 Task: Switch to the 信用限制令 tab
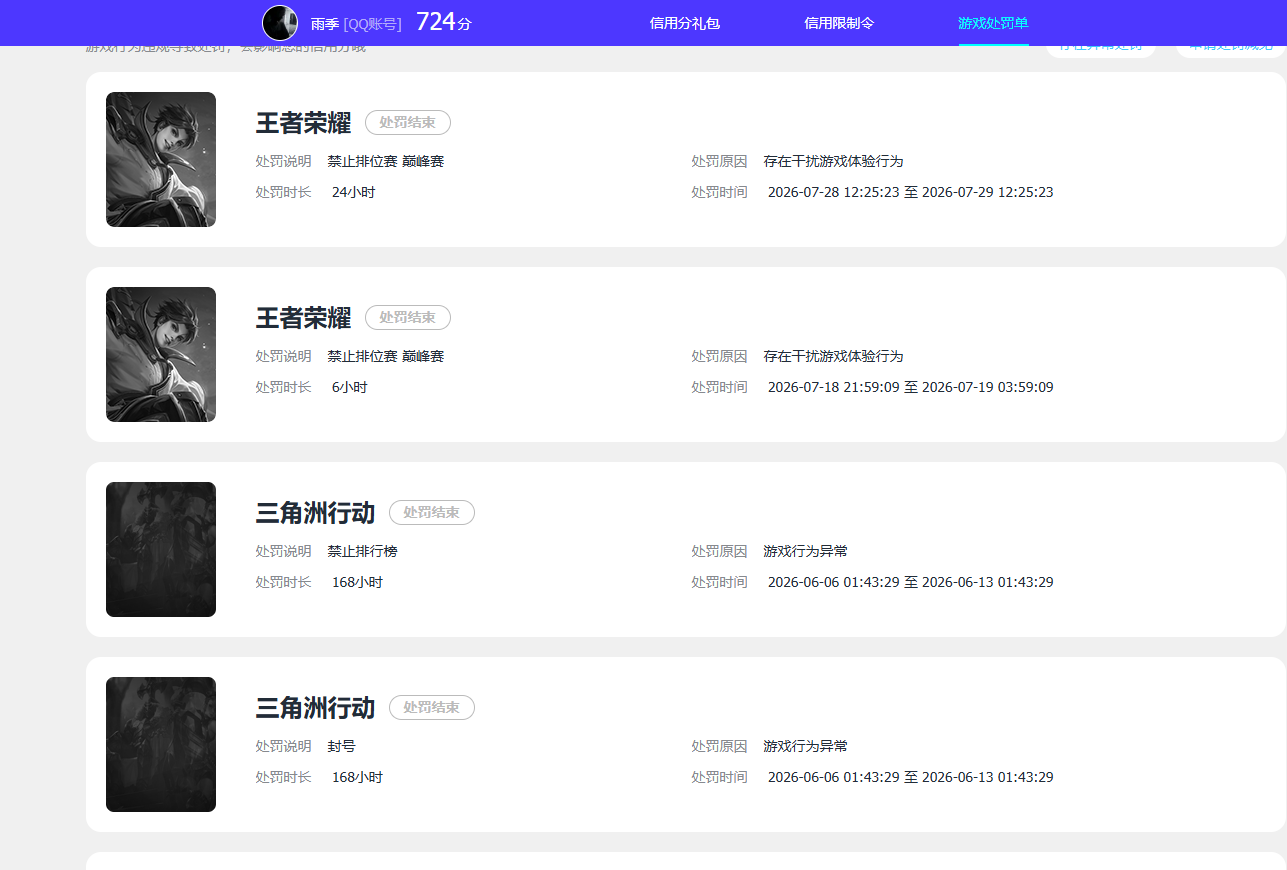(839, 23)
